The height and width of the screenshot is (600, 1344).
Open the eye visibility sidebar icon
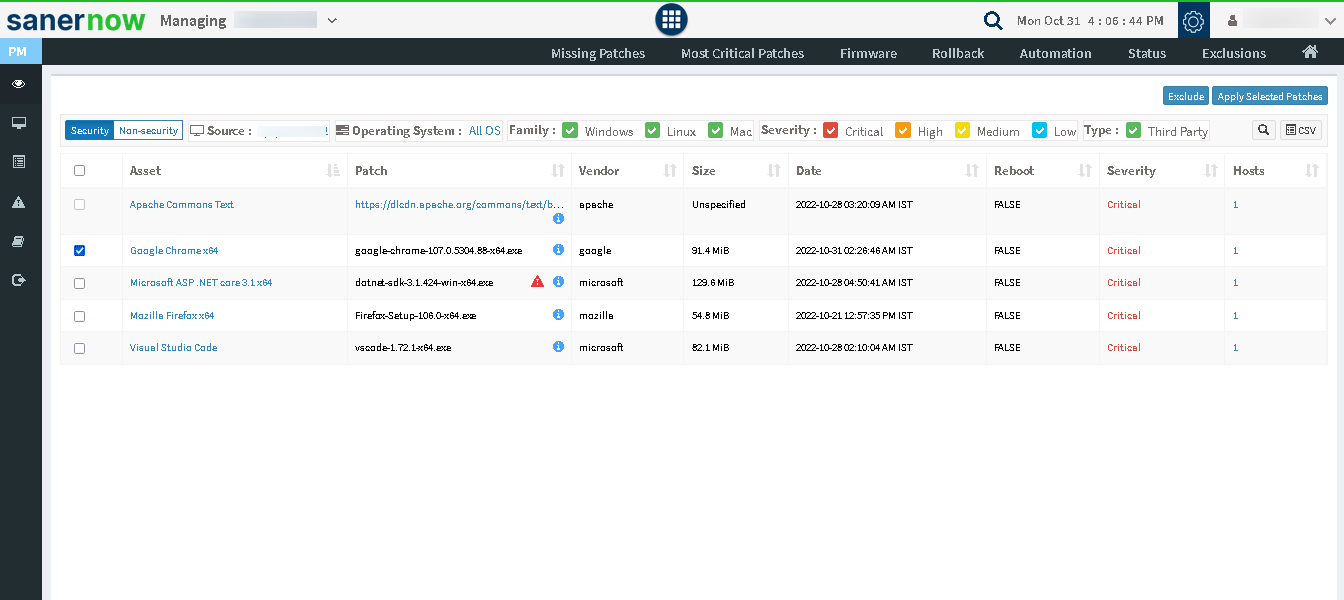click(x=19, y=84)
